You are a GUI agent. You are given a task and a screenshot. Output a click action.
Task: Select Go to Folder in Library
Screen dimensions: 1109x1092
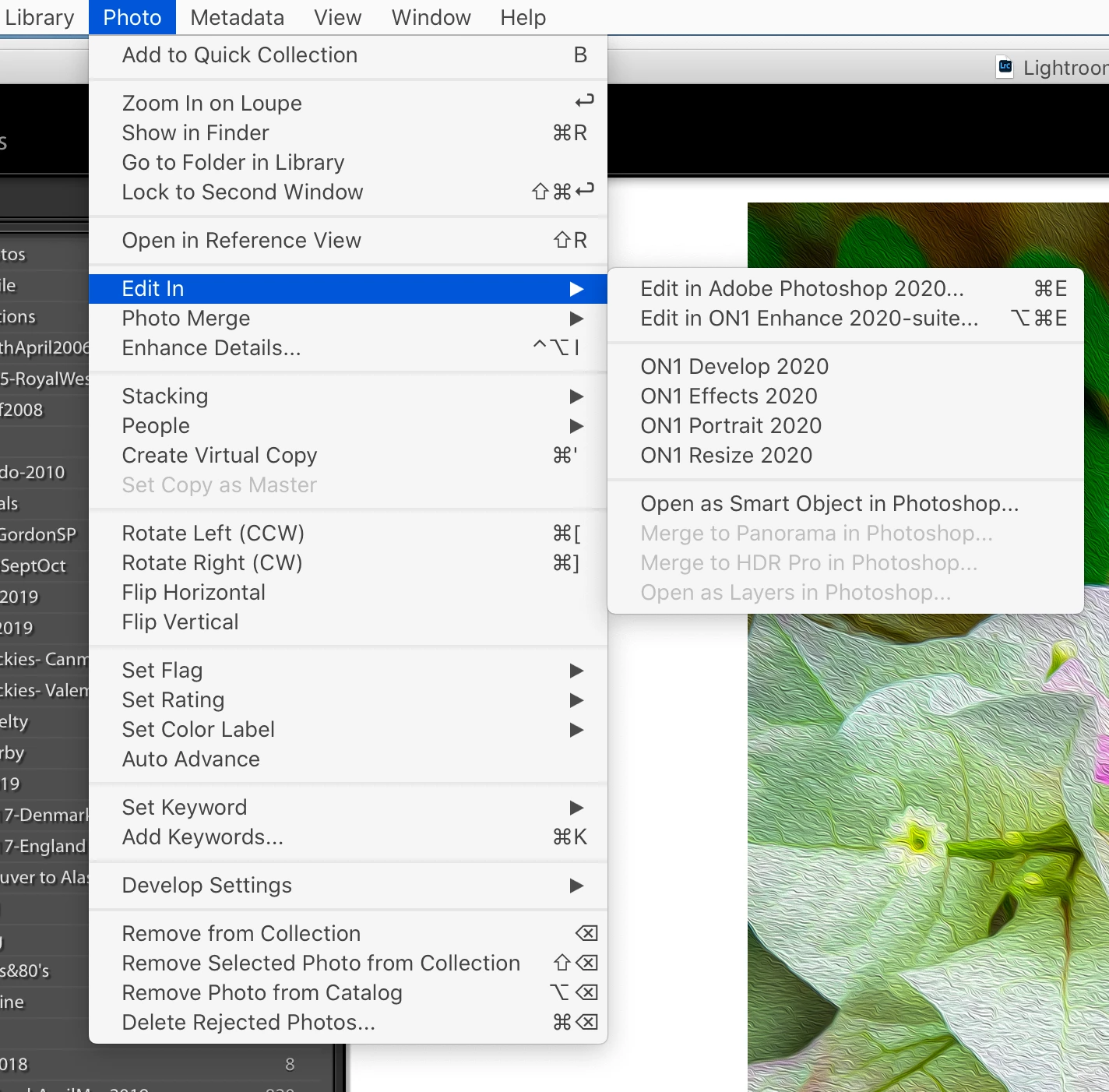point(348,163)
